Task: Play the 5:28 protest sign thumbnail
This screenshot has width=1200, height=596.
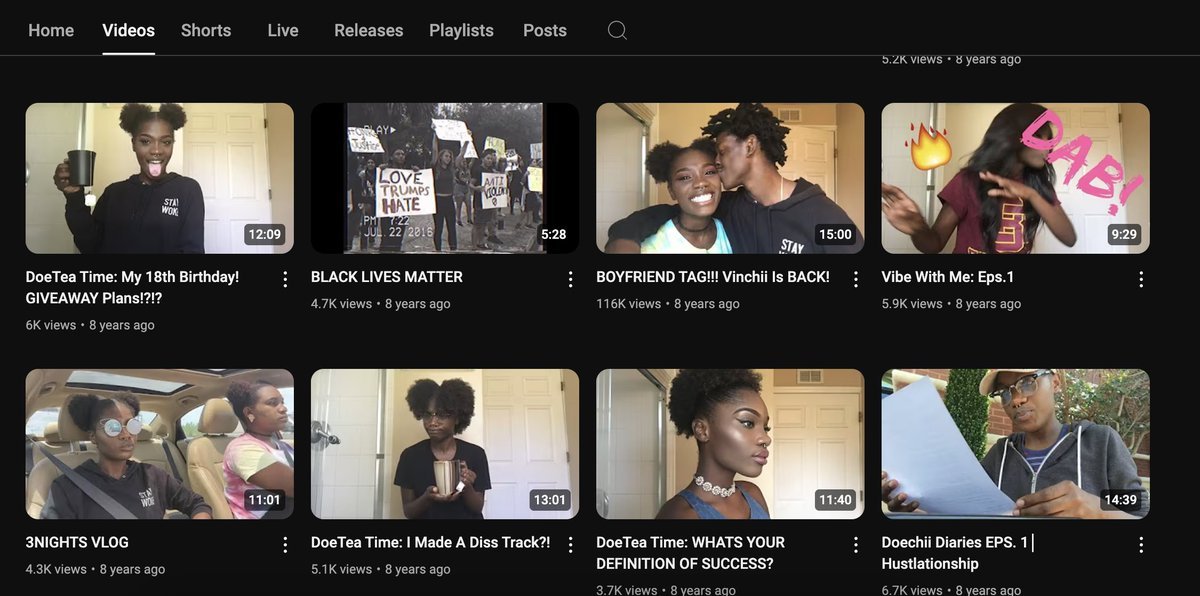Action: coord(445,178)
